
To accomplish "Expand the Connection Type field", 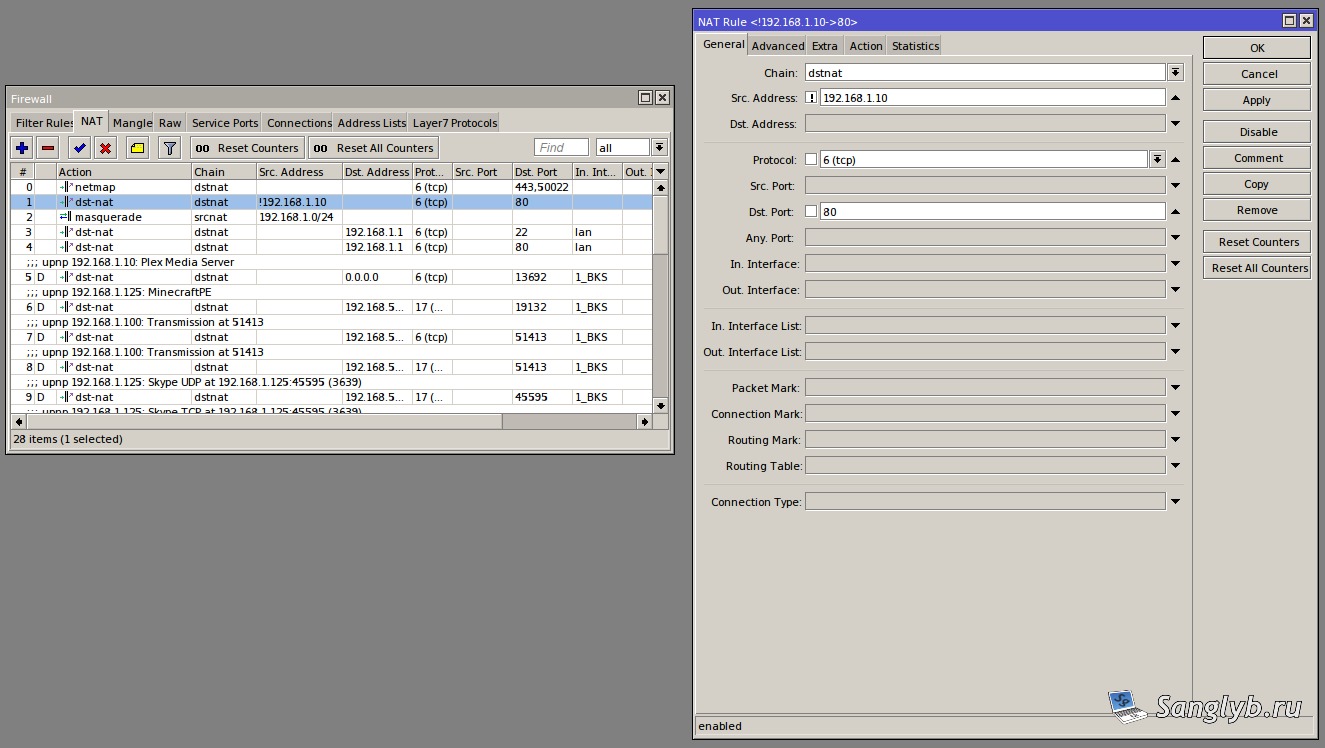I will 1176,502.
